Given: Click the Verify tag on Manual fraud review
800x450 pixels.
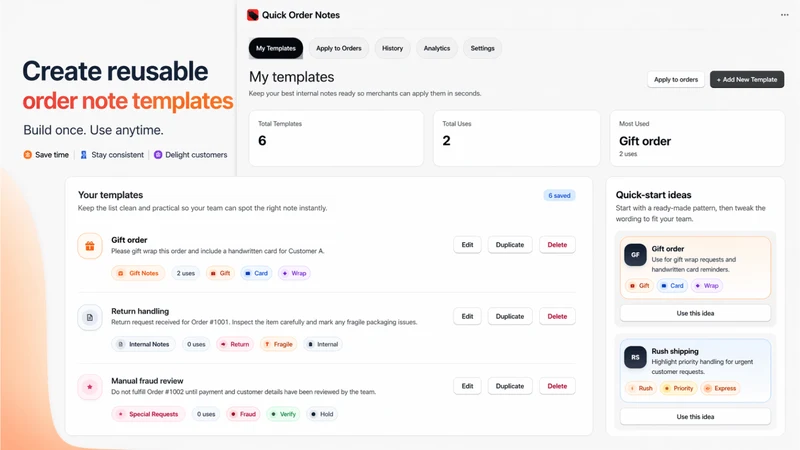Looking at the screenshot, I should point(283,414).
